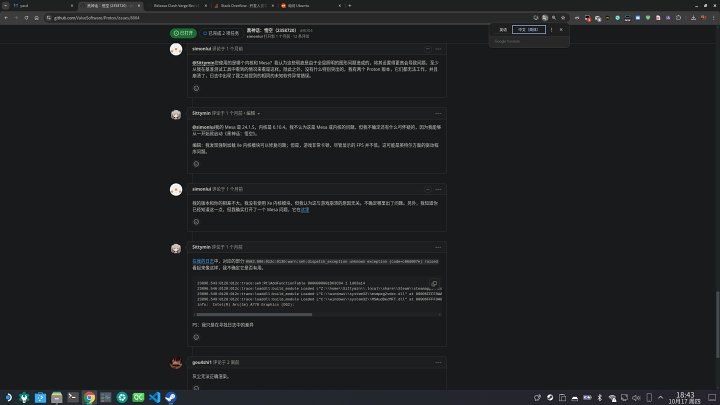Viewport: 720px width, 405px height.
Task: Open browser downloads icon
Action: (693, 18)
